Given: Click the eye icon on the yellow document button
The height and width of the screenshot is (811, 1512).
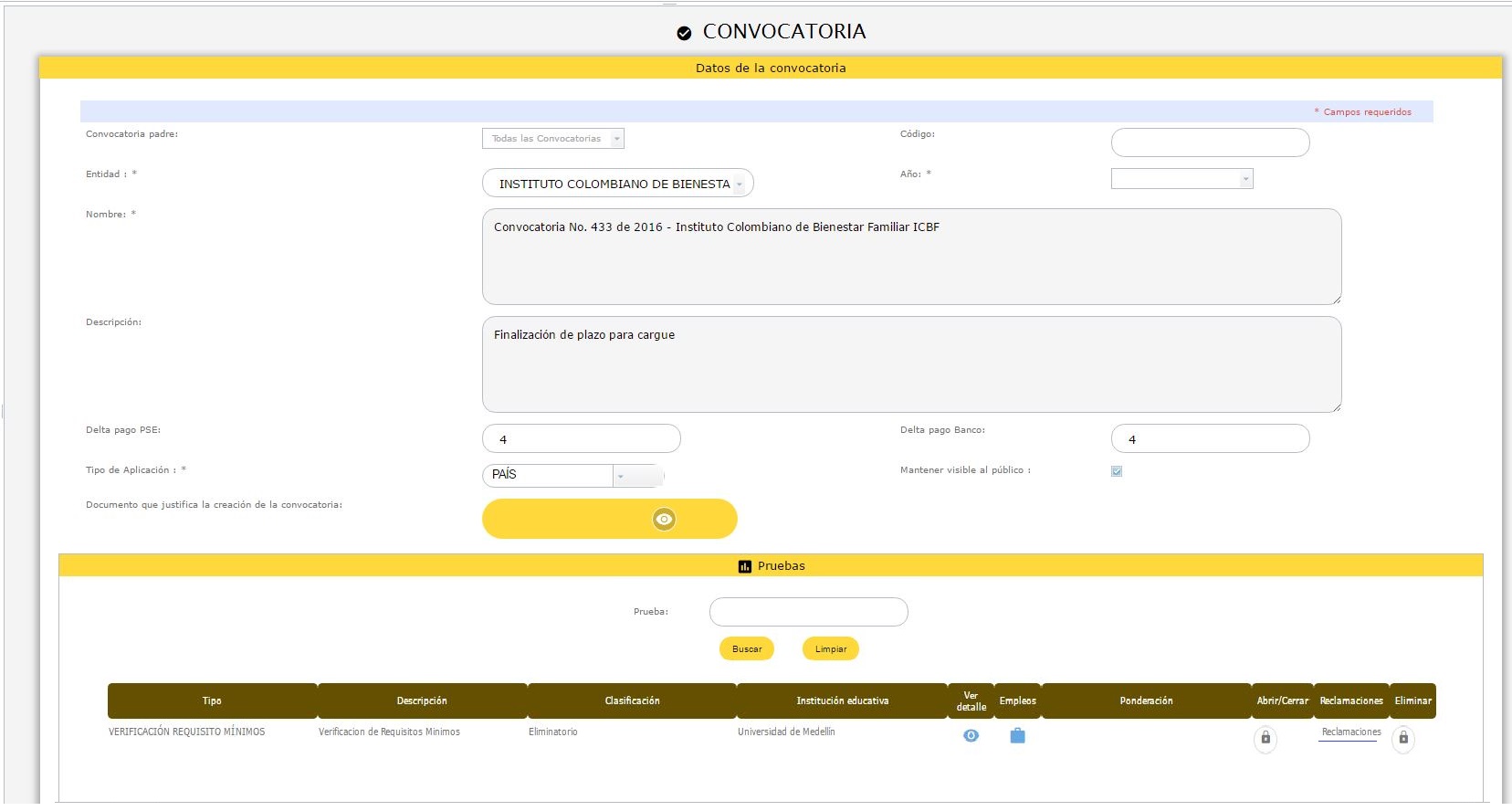Looking at the screenshot, I should 664,519.
